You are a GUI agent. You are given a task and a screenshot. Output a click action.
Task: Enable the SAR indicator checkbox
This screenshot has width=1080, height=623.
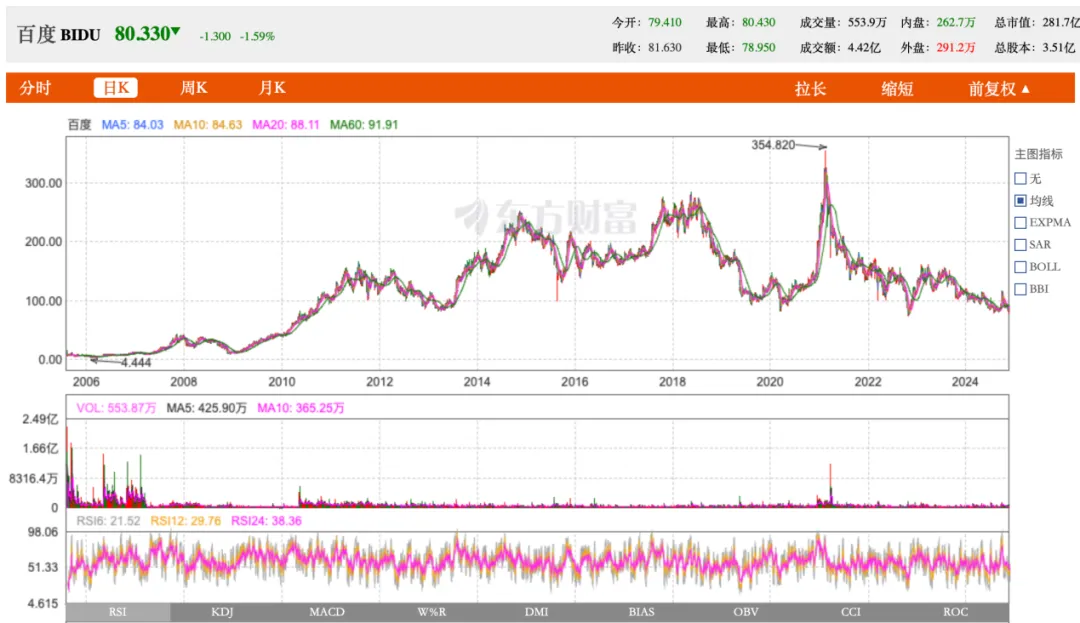(x=1021, y=245)
